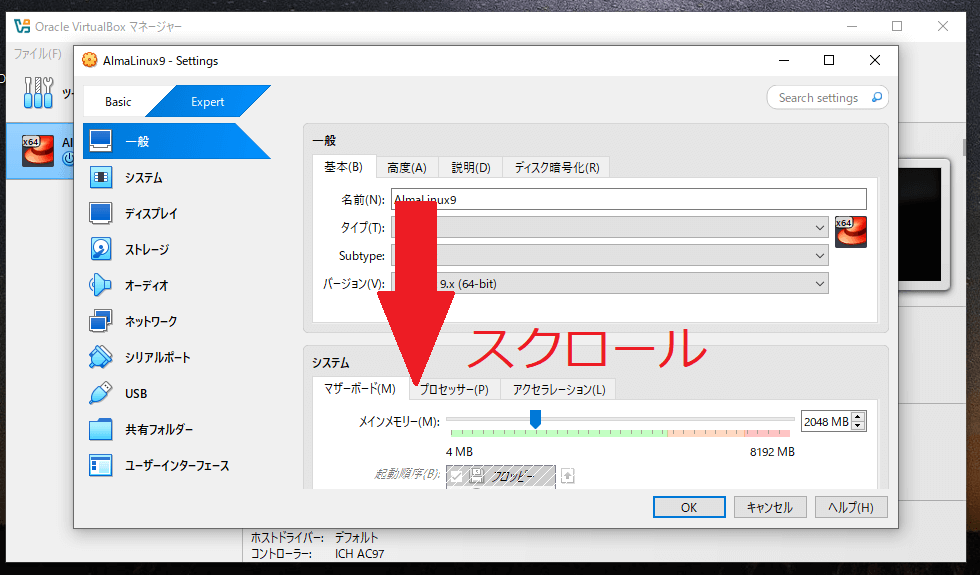Select the 基本(B) tab
Screen dimensions: 980x575
tap(344, 167)
